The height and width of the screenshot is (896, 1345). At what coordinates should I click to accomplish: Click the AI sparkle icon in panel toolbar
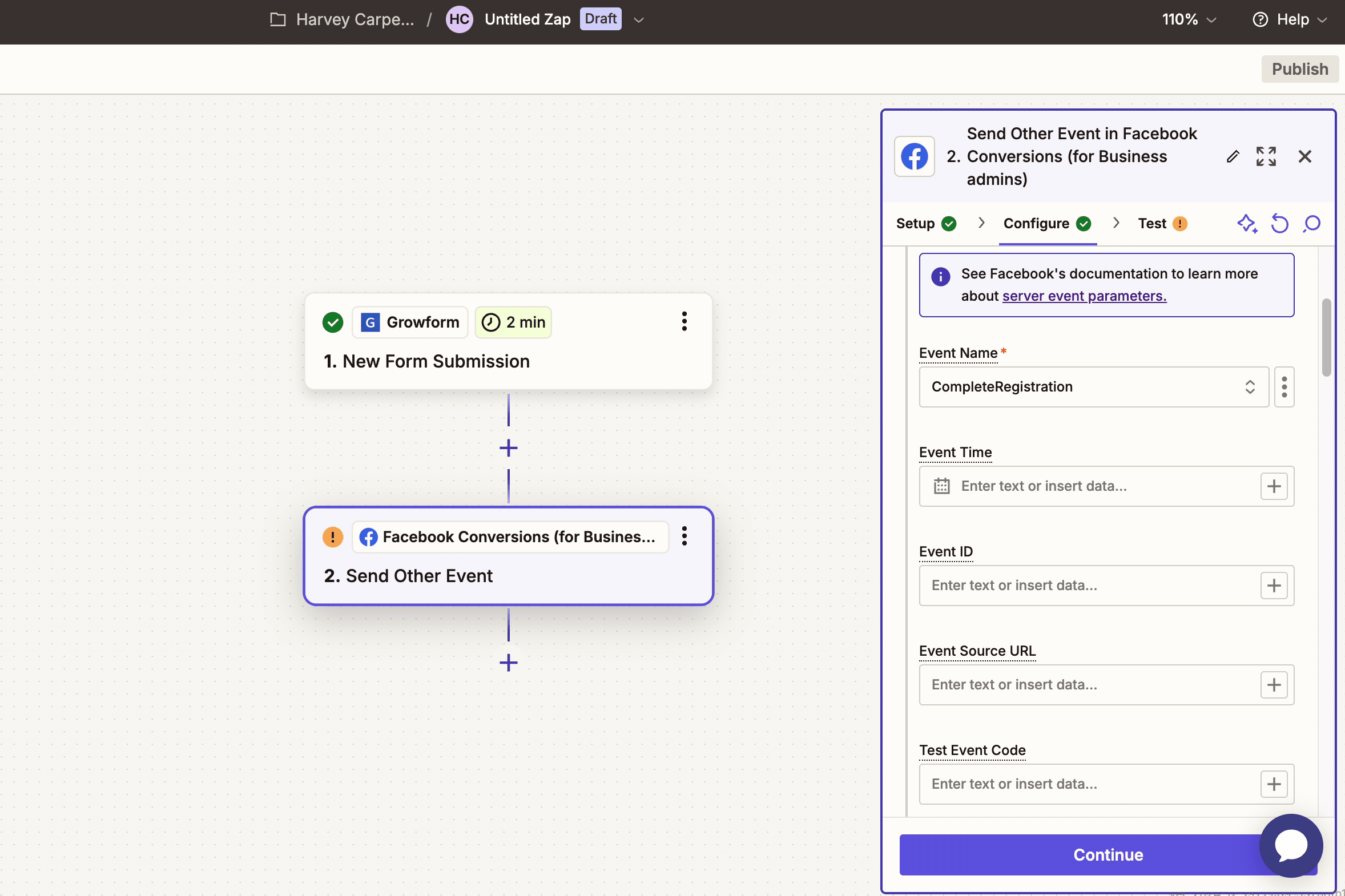pyautogui.click(x=1247, y=223)
